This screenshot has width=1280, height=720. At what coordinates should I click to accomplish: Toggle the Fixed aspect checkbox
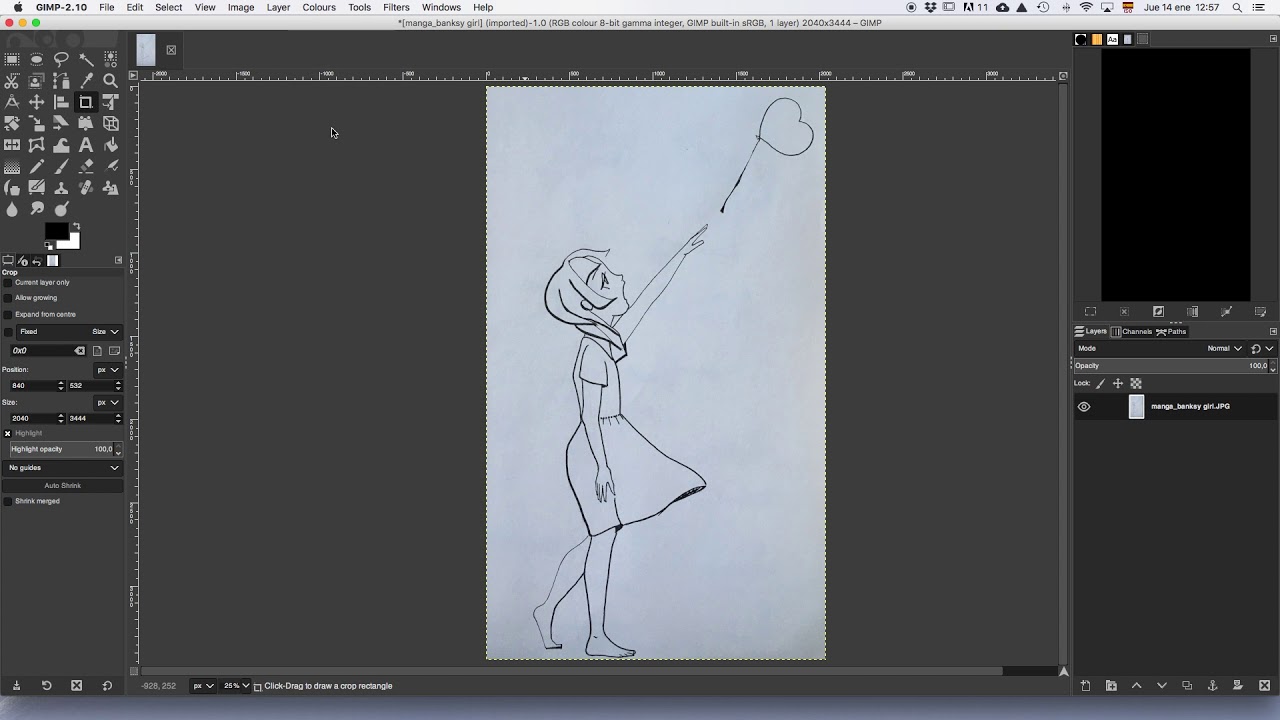click(9, 332)
